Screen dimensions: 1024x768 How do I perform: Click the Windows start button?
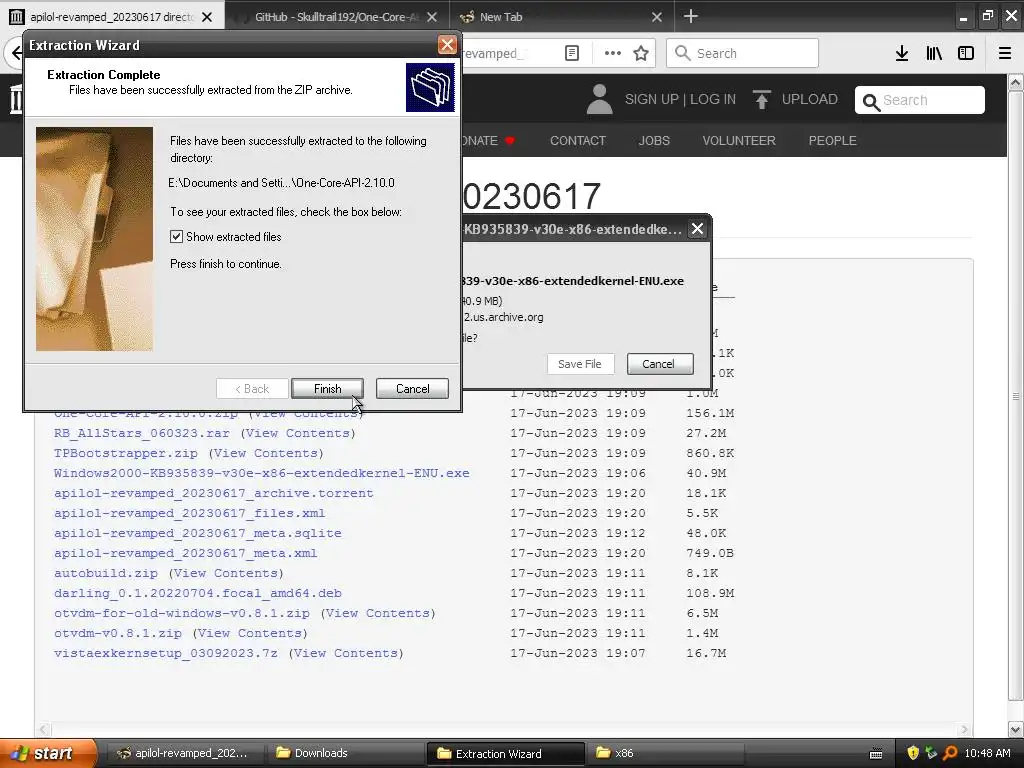click(48, 753)
